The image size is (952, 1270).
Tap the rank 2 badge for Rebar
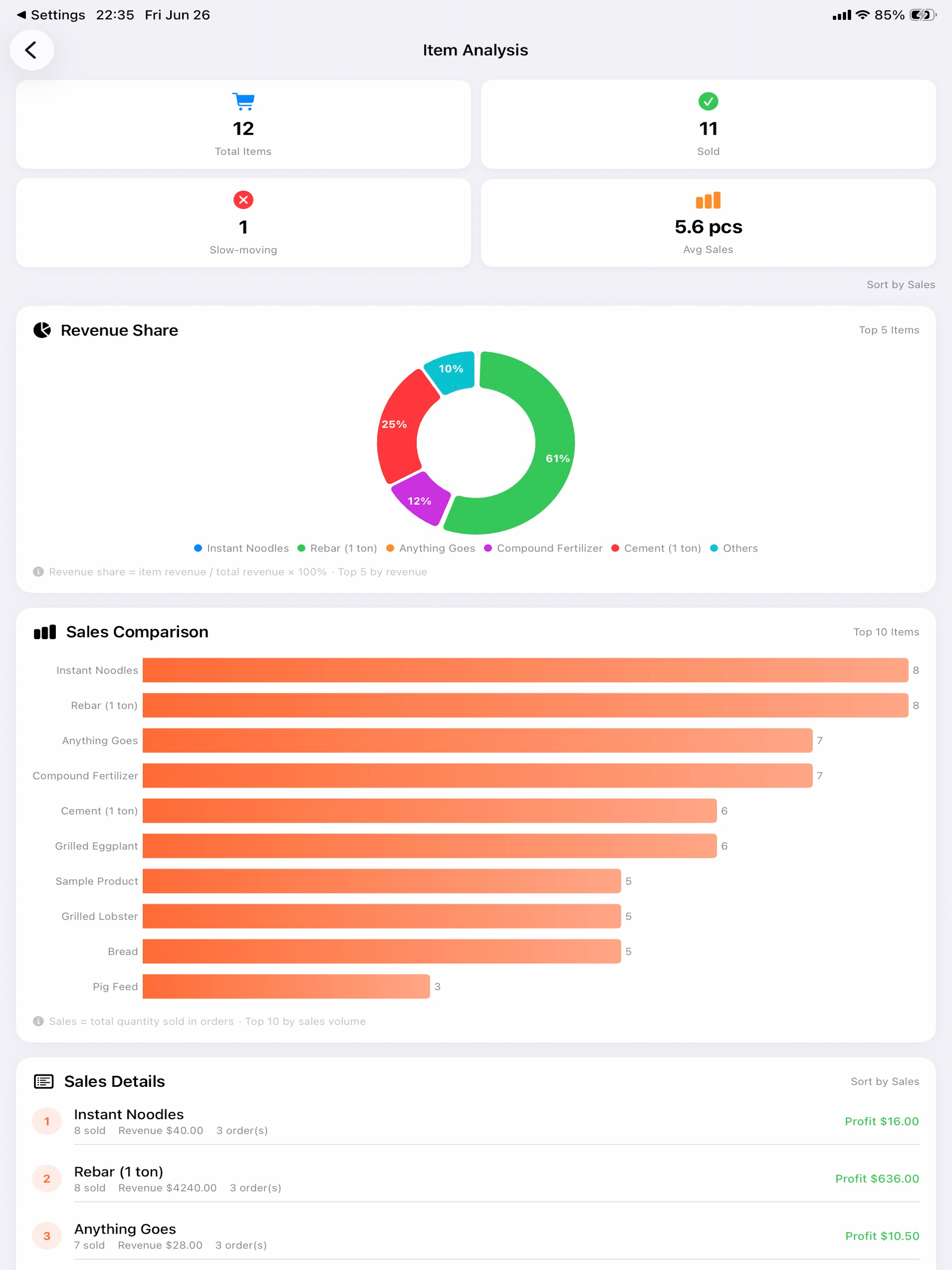point(47,1179)
